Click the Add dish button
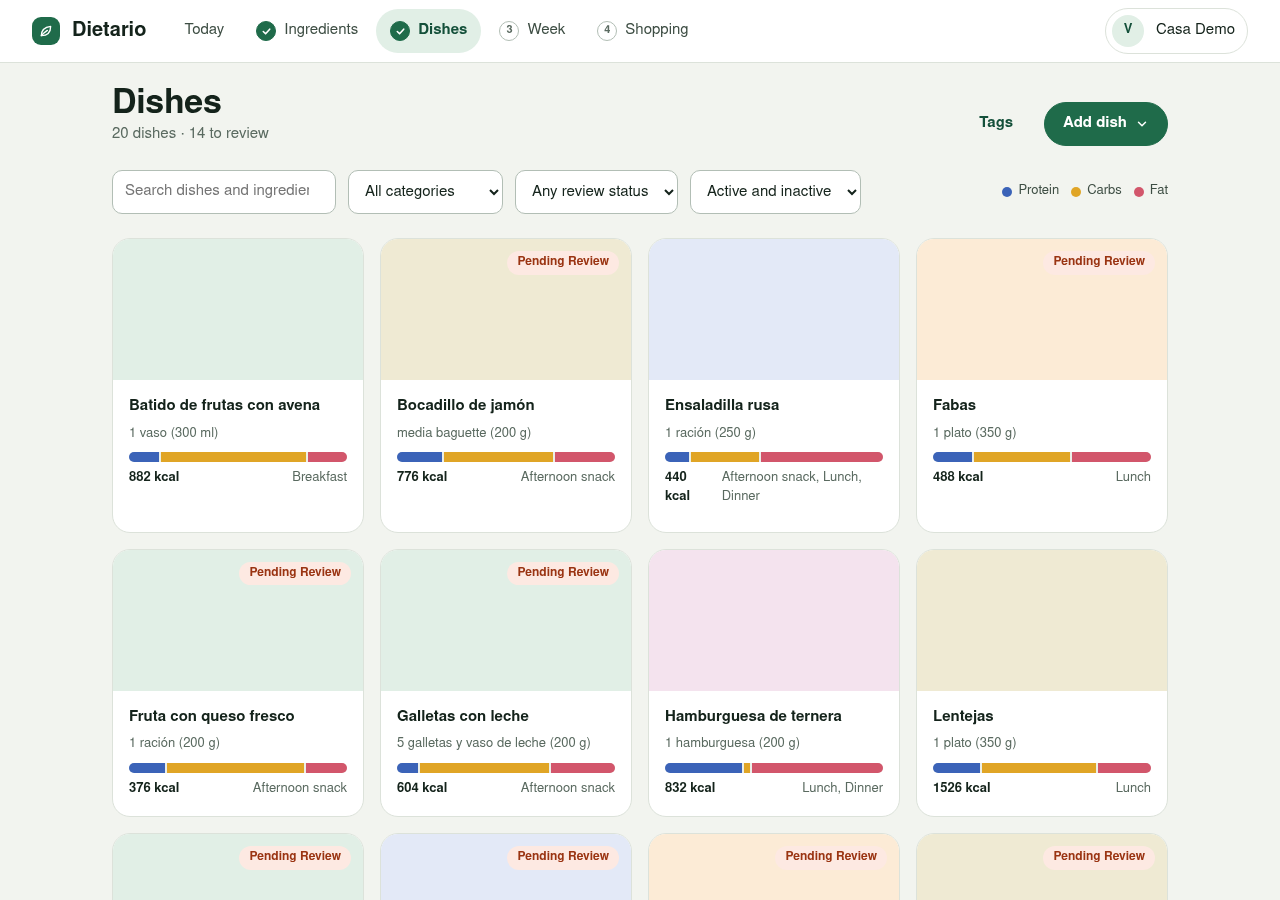Image resolution: width=1280 pixels, height=900 pixels. coord(1106,124)
